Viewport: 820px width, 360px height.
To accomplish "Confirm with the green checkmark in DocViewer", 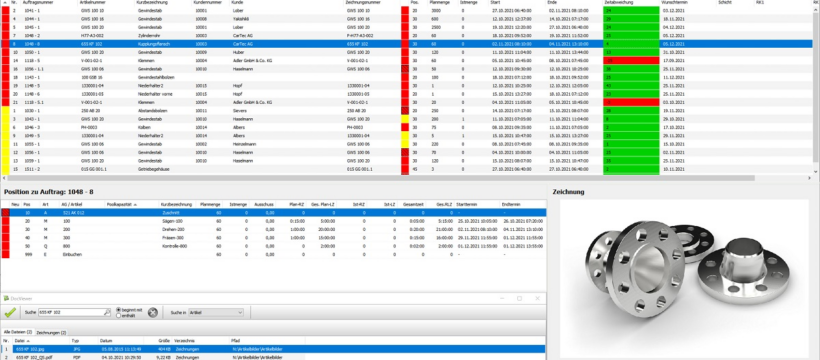I will coord(9,312).
